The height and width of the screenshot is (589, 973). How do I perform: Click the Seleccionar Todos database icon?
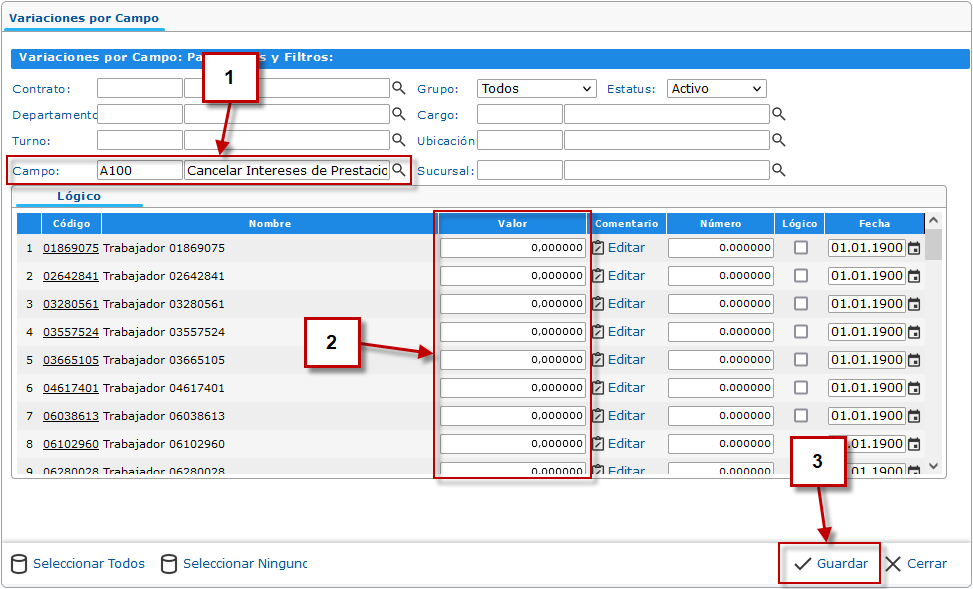(x=19, y=564)
